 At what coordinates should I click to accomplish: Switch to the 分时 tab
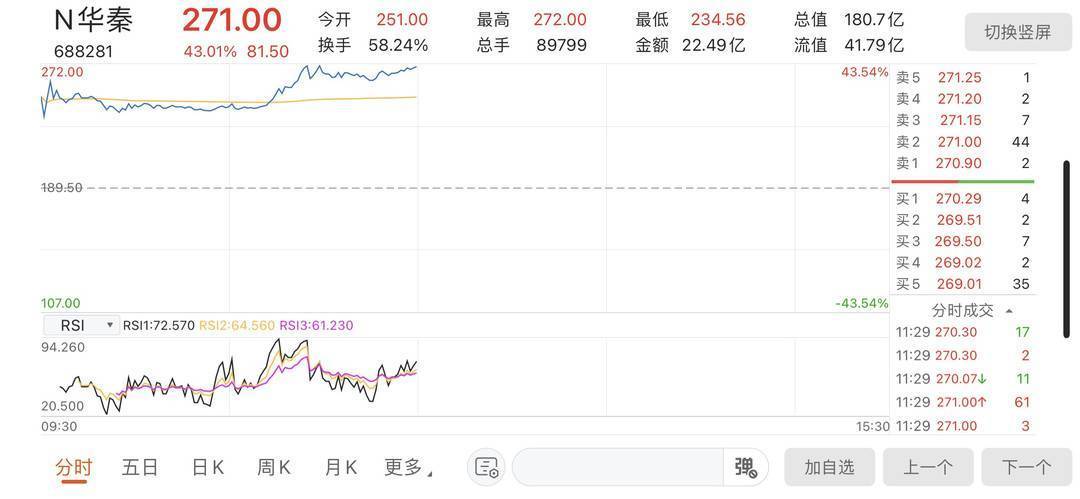[73, 467]
